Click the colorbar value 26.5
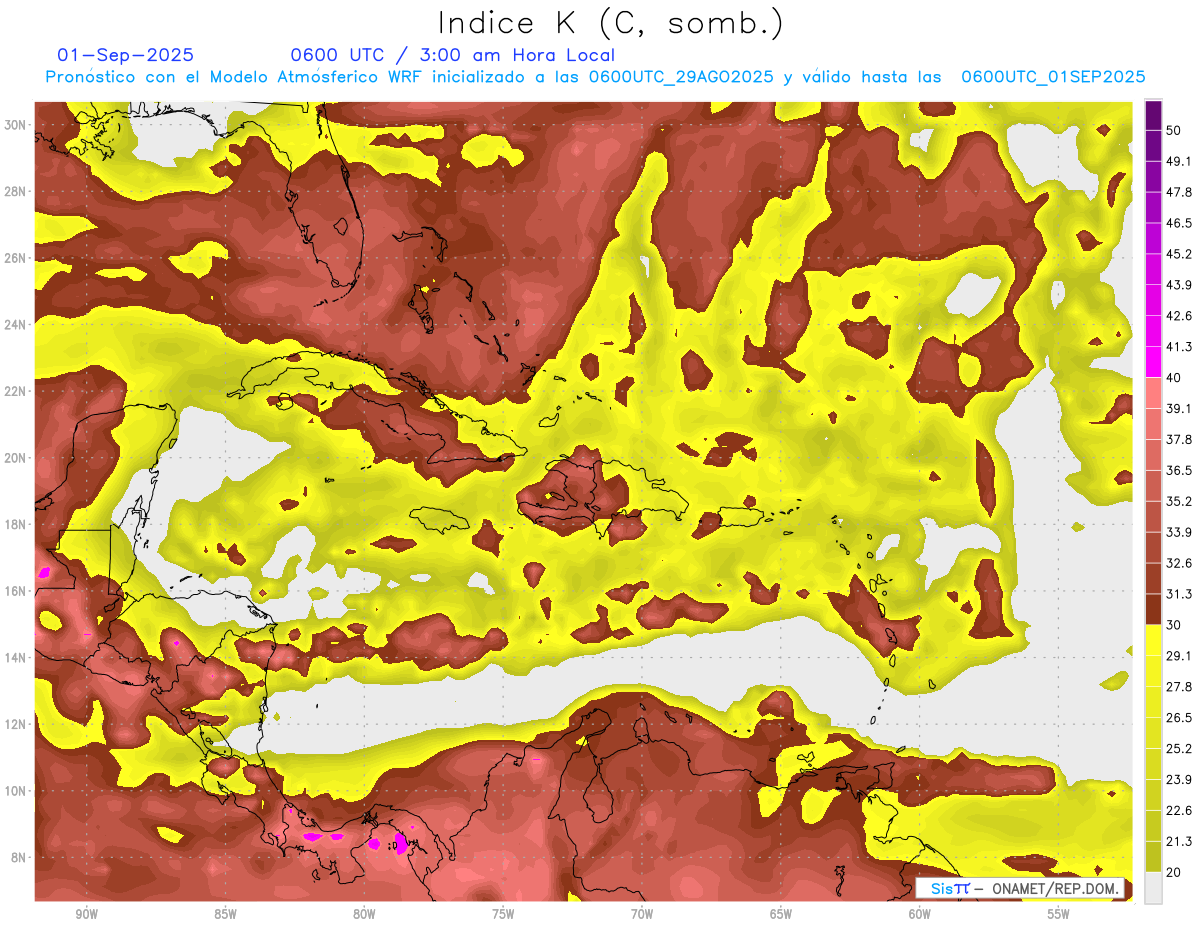Screen dimensions: 1200x927 point(1178,718)
